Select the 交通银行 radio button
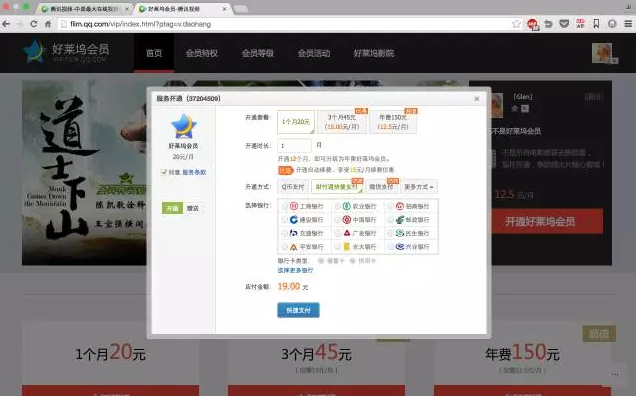This screenshot has height=396, width=636. pos(284,233)
